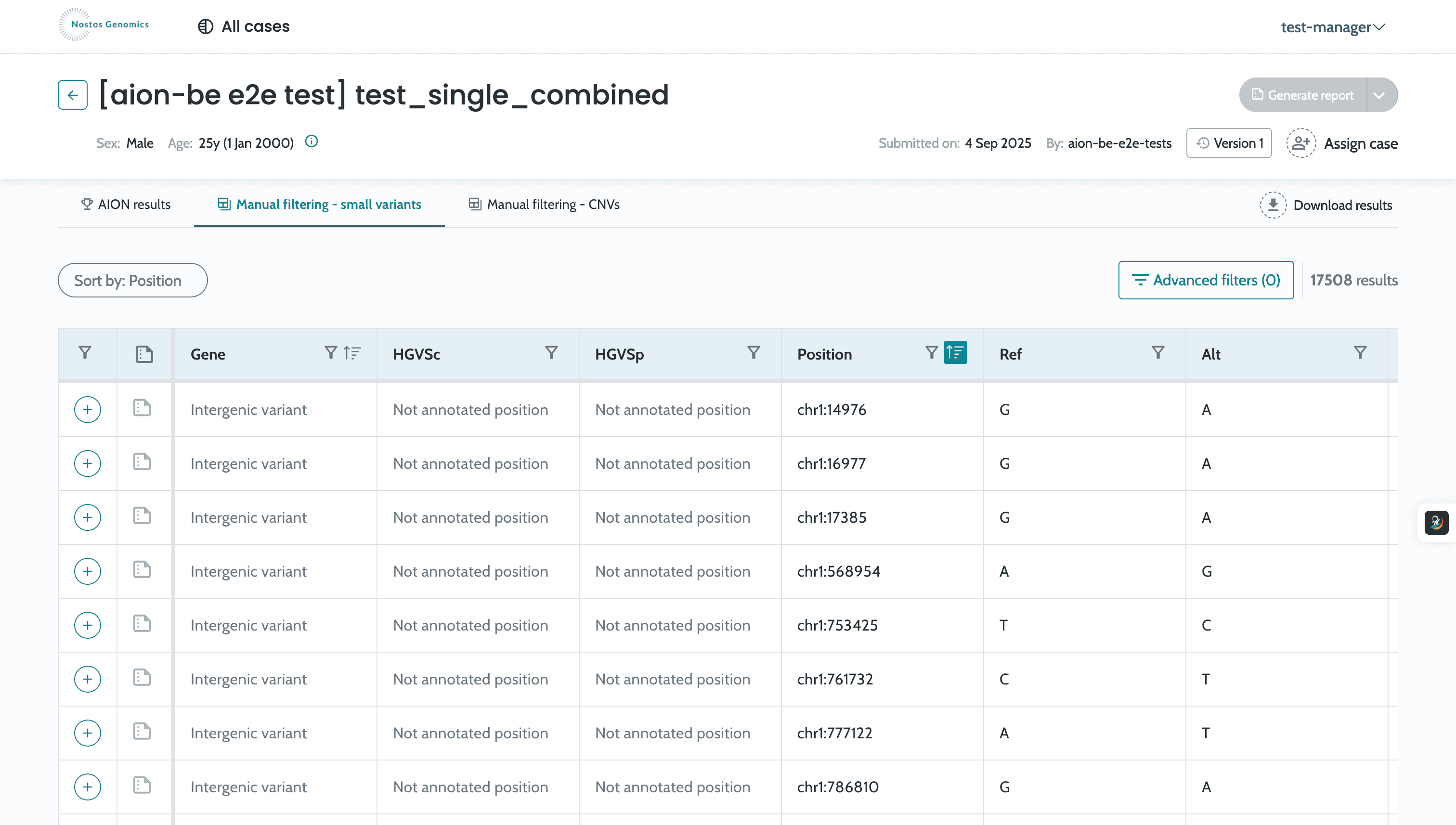Expand the row for variant chr1:786810

(x=87, y=786)
